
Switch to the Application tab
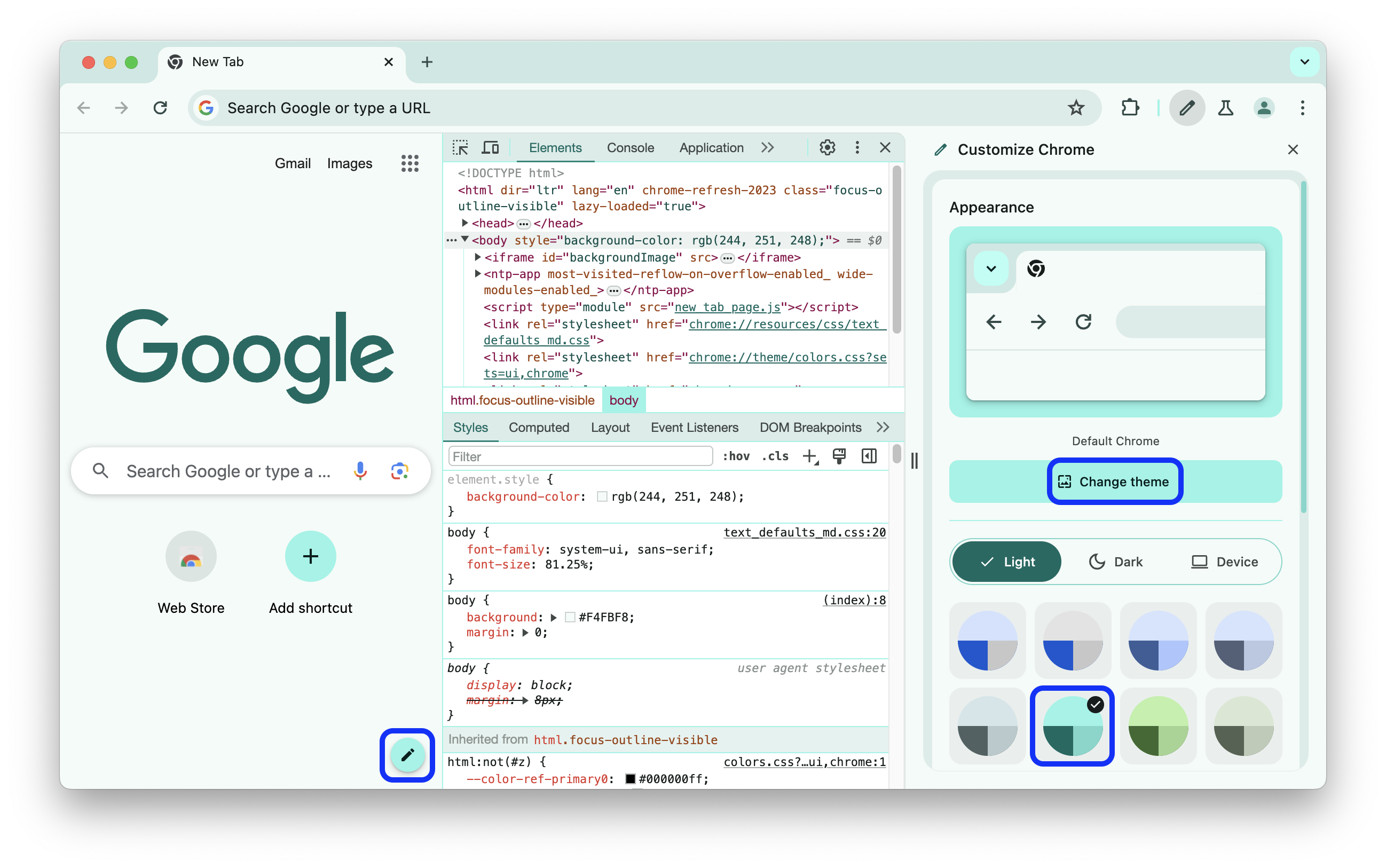711,148
